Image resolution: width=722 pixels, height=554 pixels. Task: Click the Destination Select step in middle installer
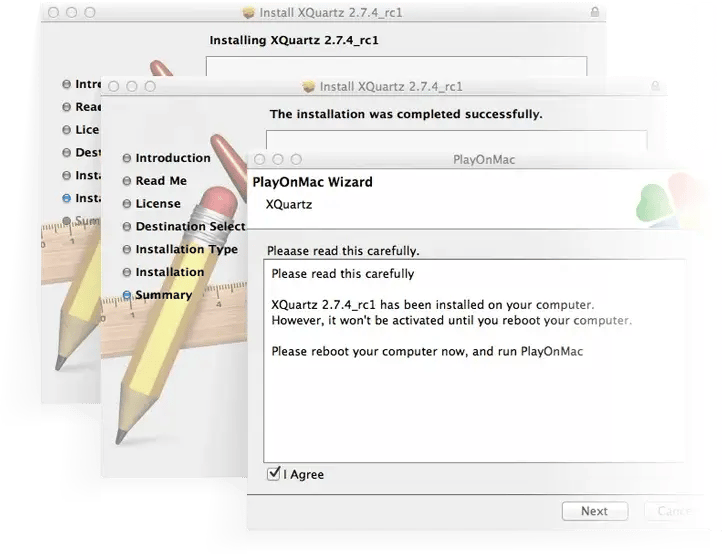pyautogui.click(x=191, y=227)
